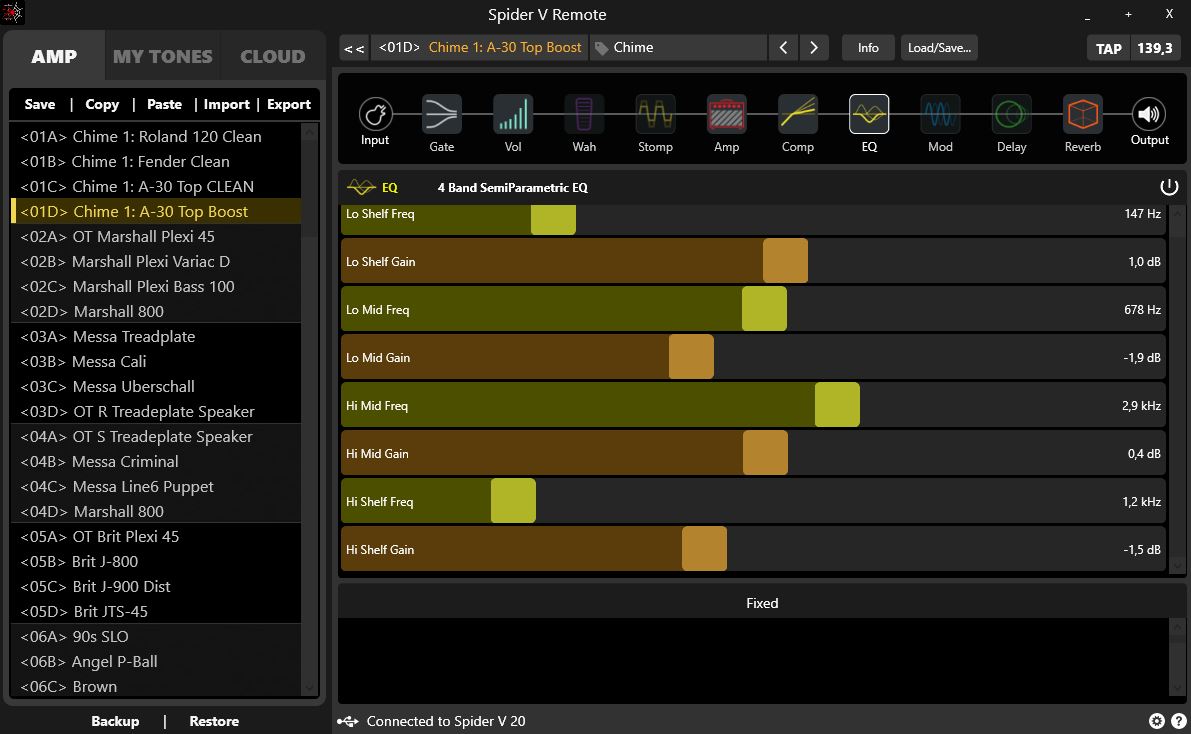Select preset <01C> Chime 1: A-30 Top CLEAN

pyautogui.click(x=156, y=187)
